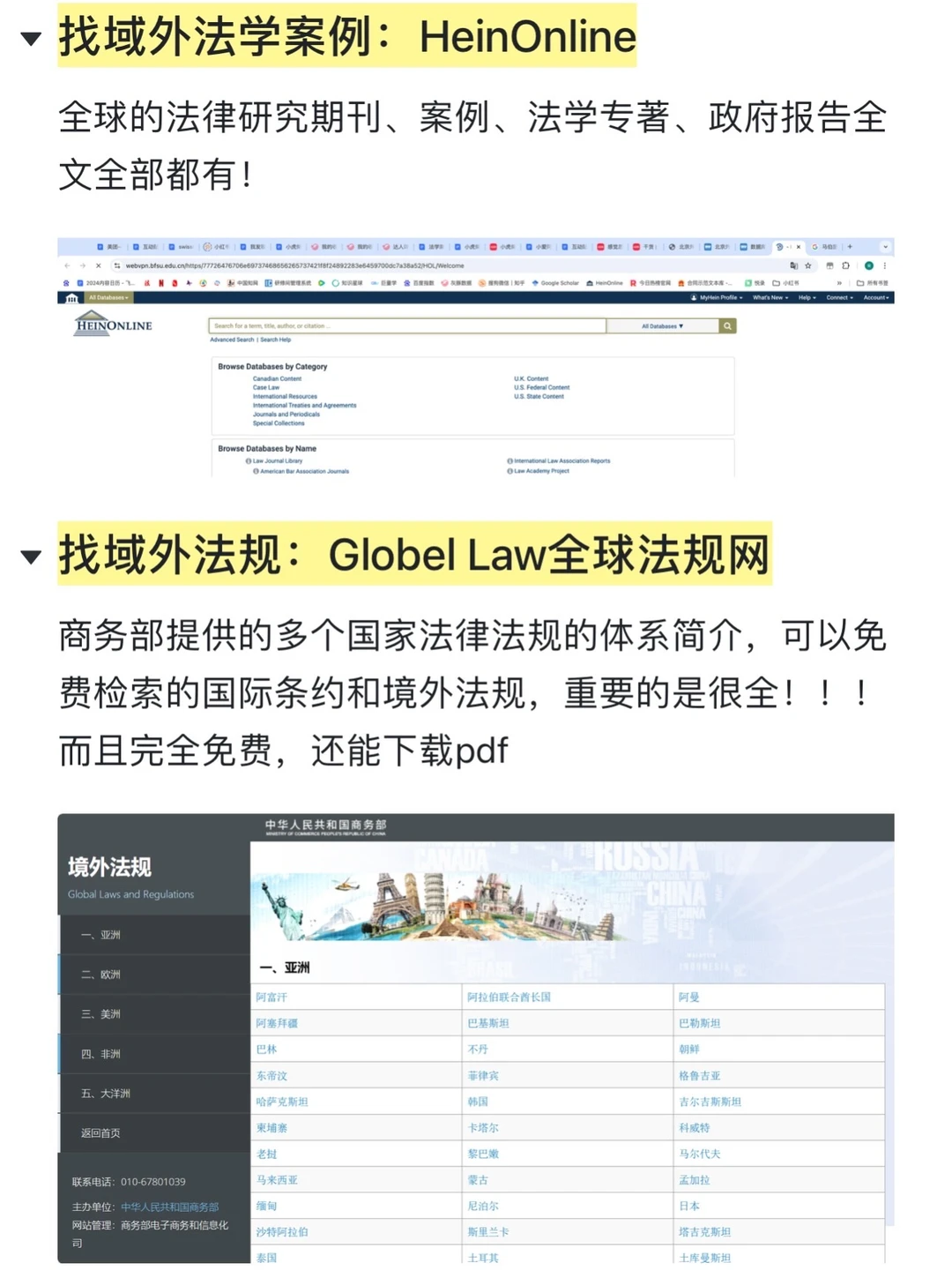This screenshot has height=1270, width=952.
Task: Open the All Databases dropdown beside search
Action: [x=662, y=326]
